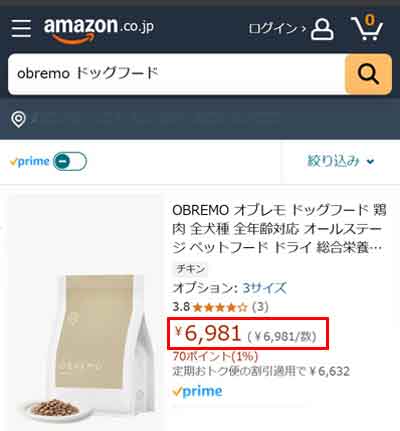Click the chevron next to 絞り込み
Viewport: 400px width, 431px height.
370,162
